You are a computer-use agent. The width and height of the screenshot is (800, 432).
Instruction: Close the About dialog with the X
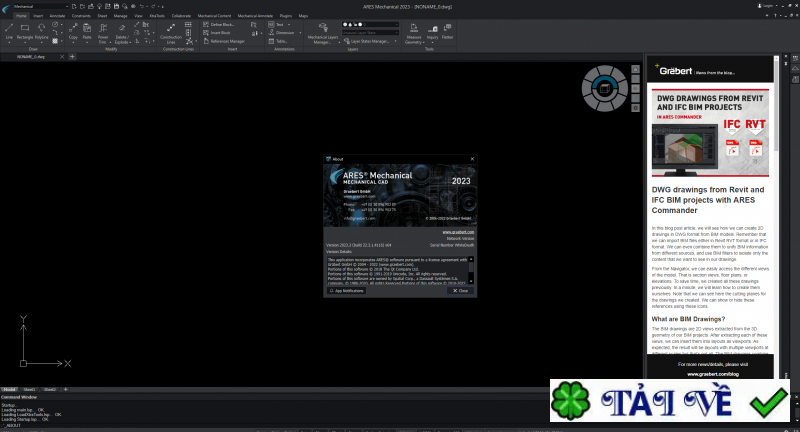pos(472,159)
